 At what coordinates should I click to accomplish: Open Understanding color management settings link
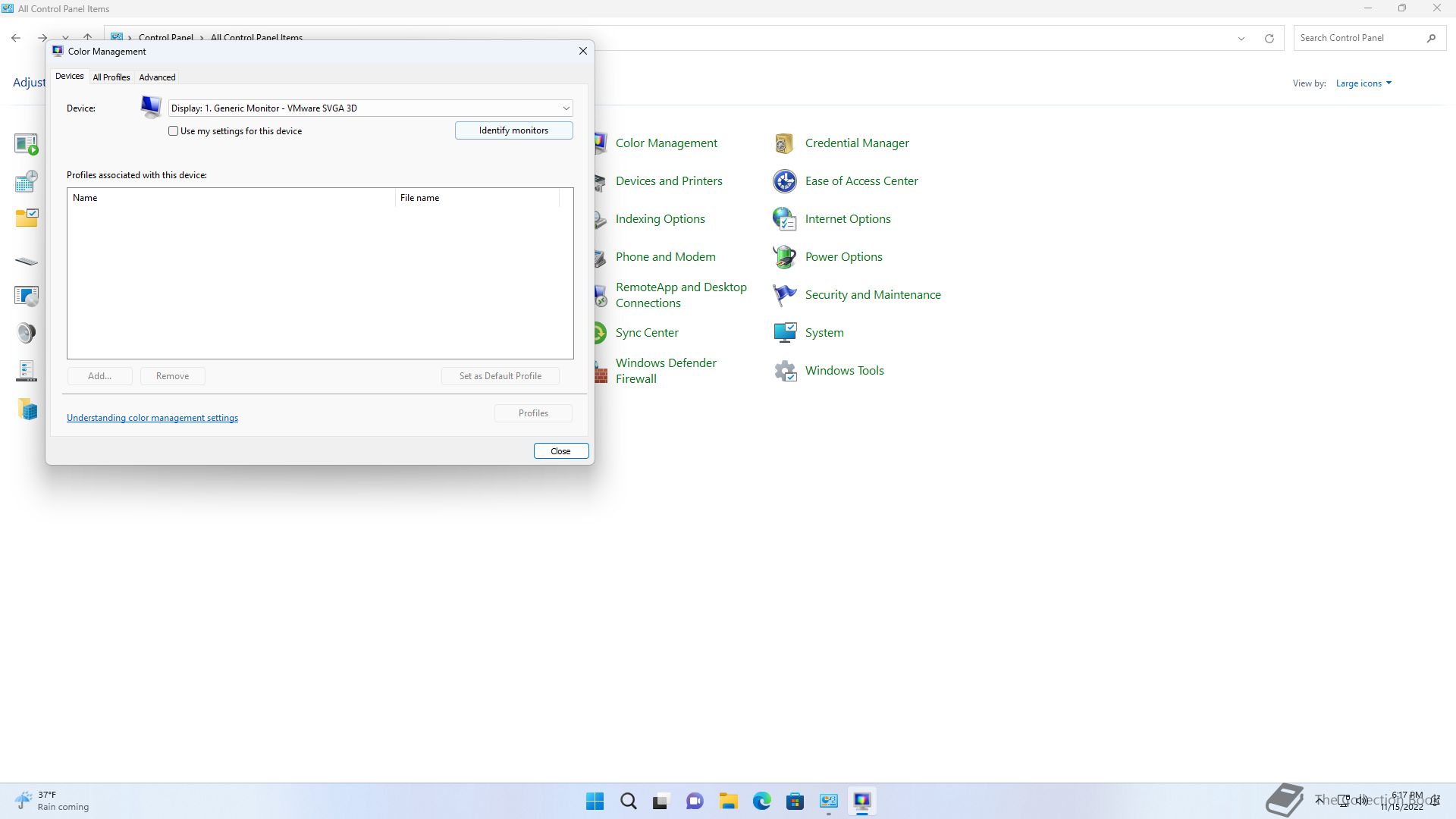(x=152, y=418)
